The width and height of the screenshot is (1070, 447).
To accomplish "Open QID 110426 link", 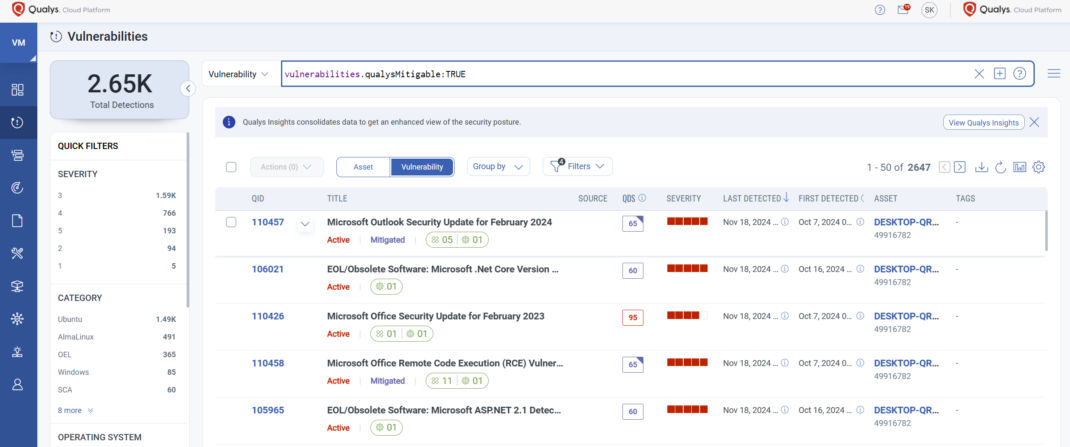I will tap(267, 316).
